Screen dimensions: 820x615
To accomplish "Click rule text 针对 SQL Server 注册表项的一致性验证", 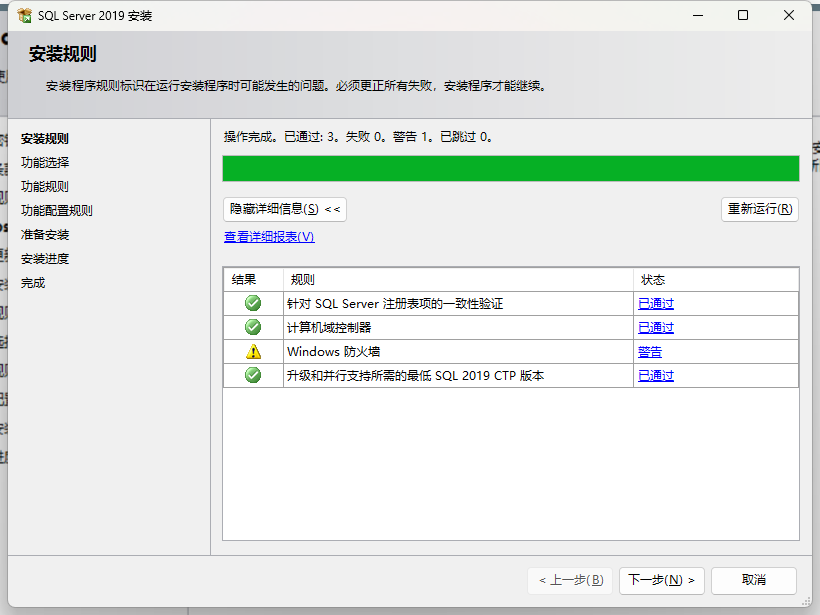I will coord(395,304).
